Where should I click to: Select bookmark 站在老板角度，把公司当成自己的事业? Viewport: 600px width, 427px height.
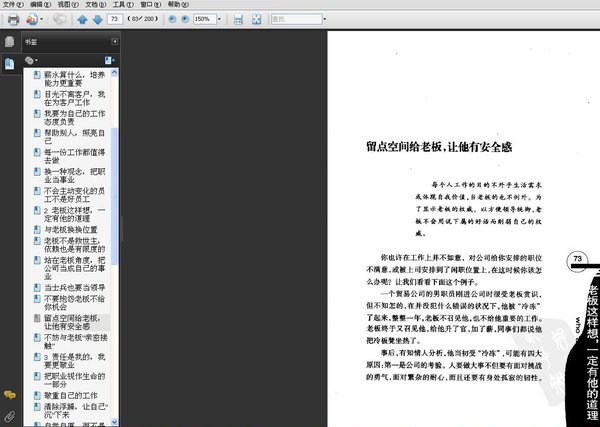74,268
